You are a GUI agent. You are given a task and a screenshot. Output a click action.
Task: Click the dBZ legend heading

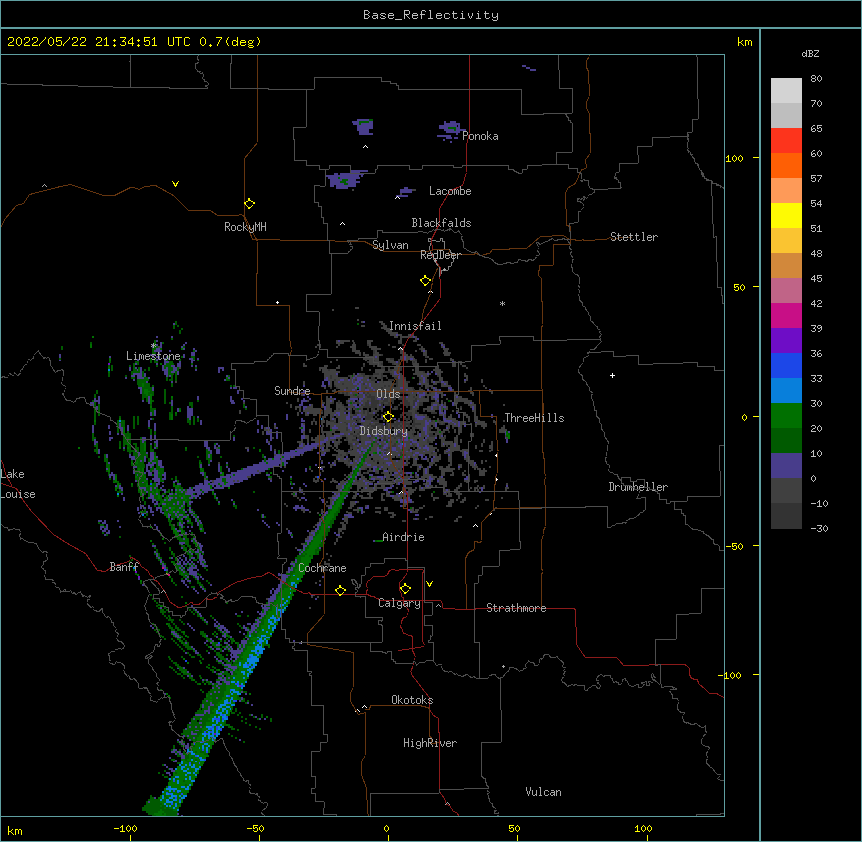[810, 53]
